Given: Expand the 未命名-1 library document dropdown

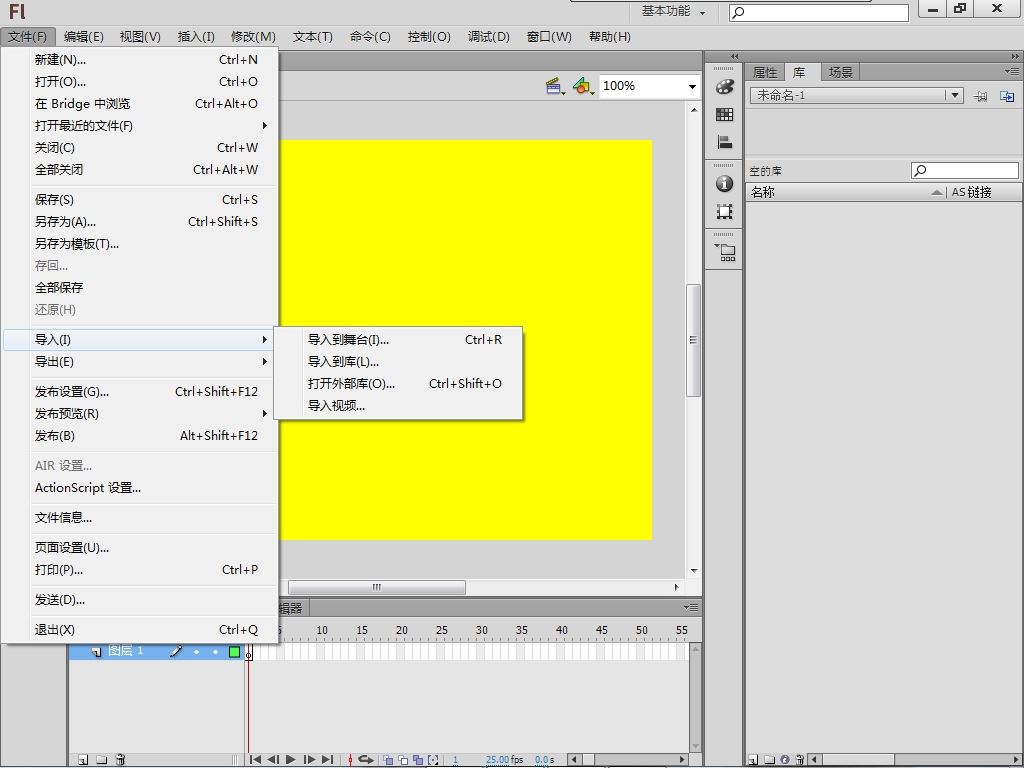Looking at the screenshot, I should click(x=955, y=96).
